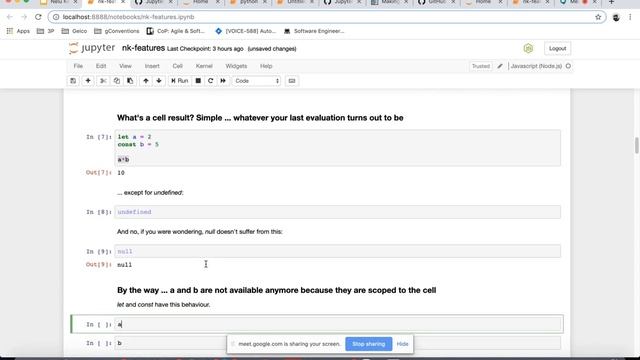The height and width of the screenshot is (360, 640).
Task: Open the View menu
Action: coord(125,66)
